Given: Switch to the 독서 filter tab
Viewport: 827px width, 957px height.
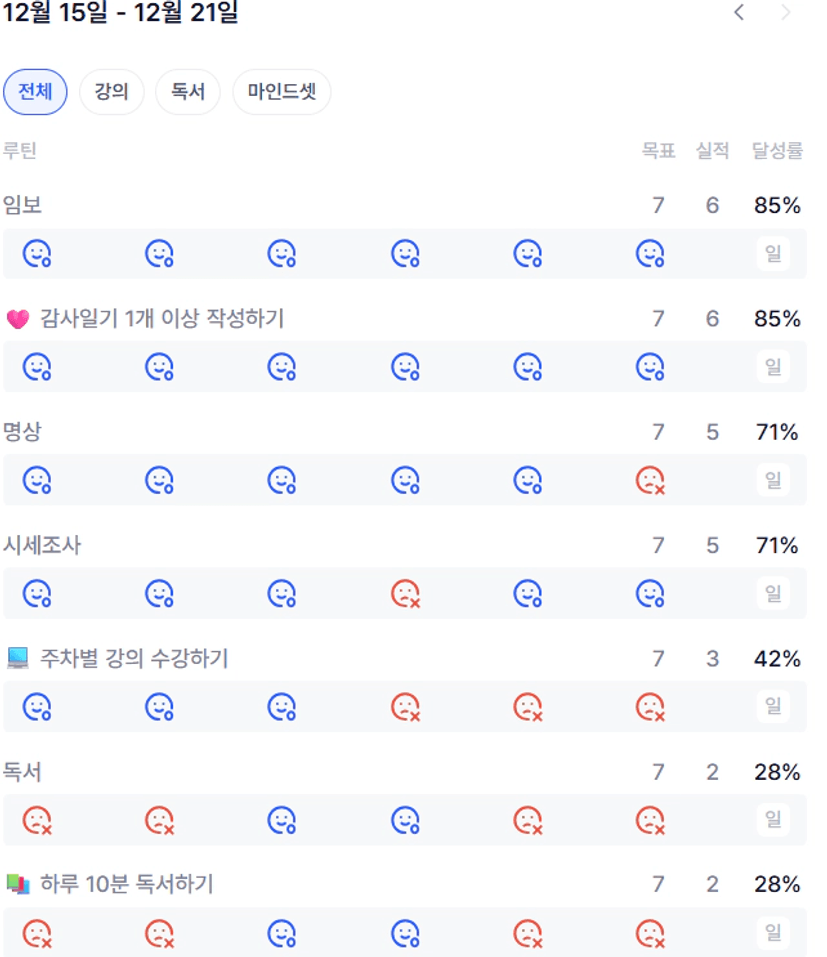Looking at the screenshot, I should pyautogui.click(x=188, y=93).
